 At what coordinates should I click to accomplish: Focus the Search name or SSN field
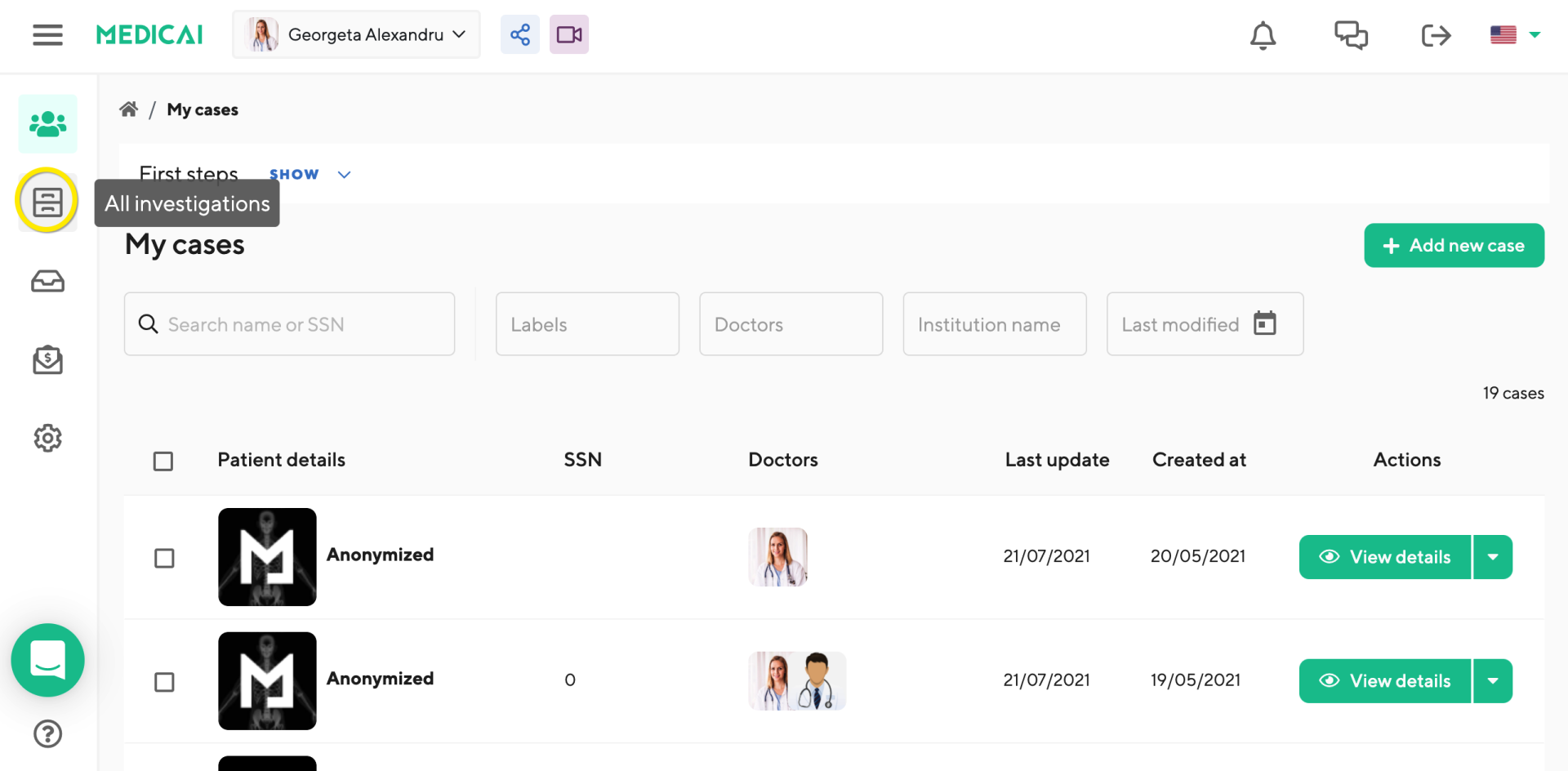302,324
